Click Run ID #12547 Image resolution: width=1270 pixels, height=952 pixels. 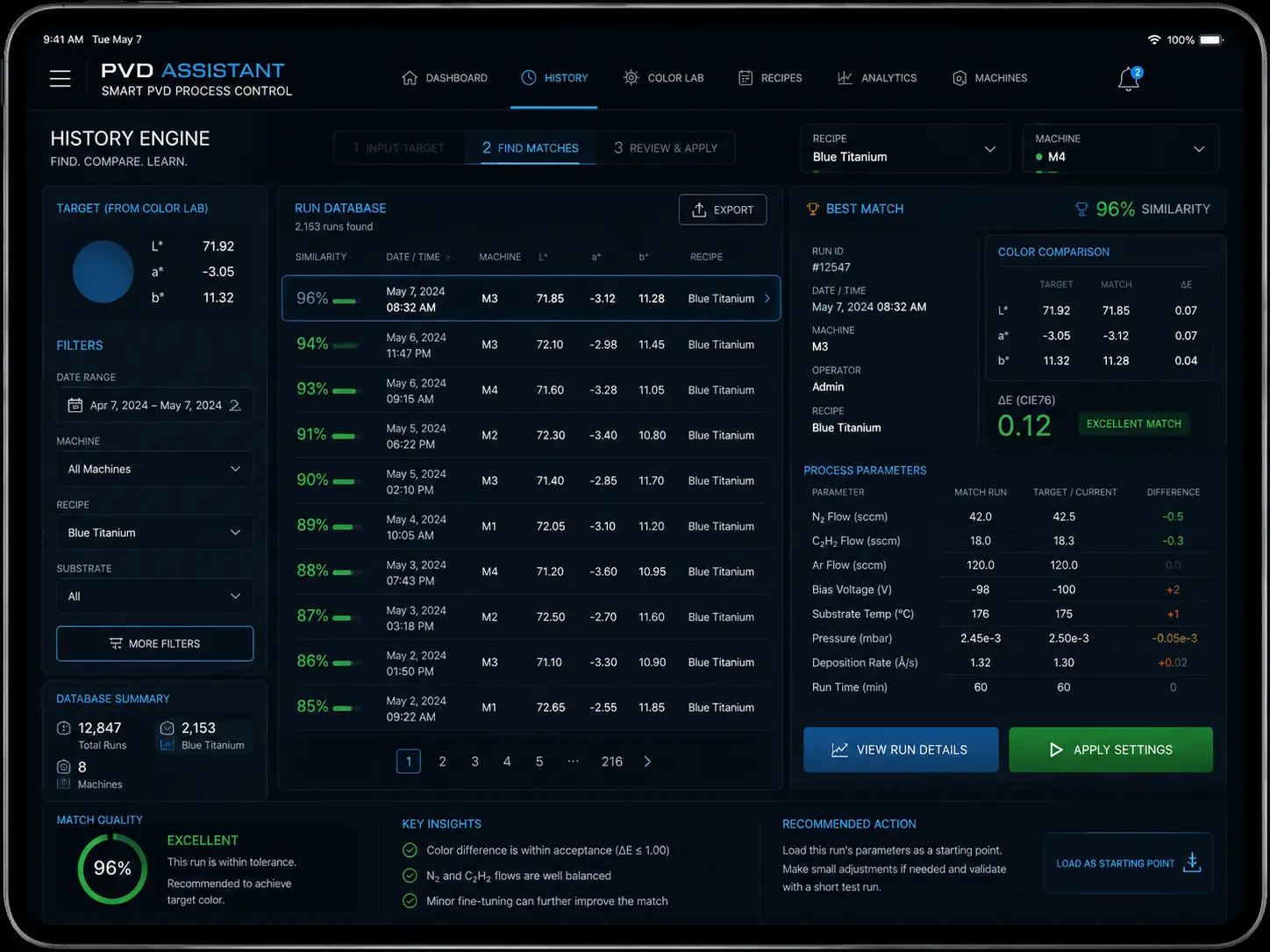tap(831, 267)
